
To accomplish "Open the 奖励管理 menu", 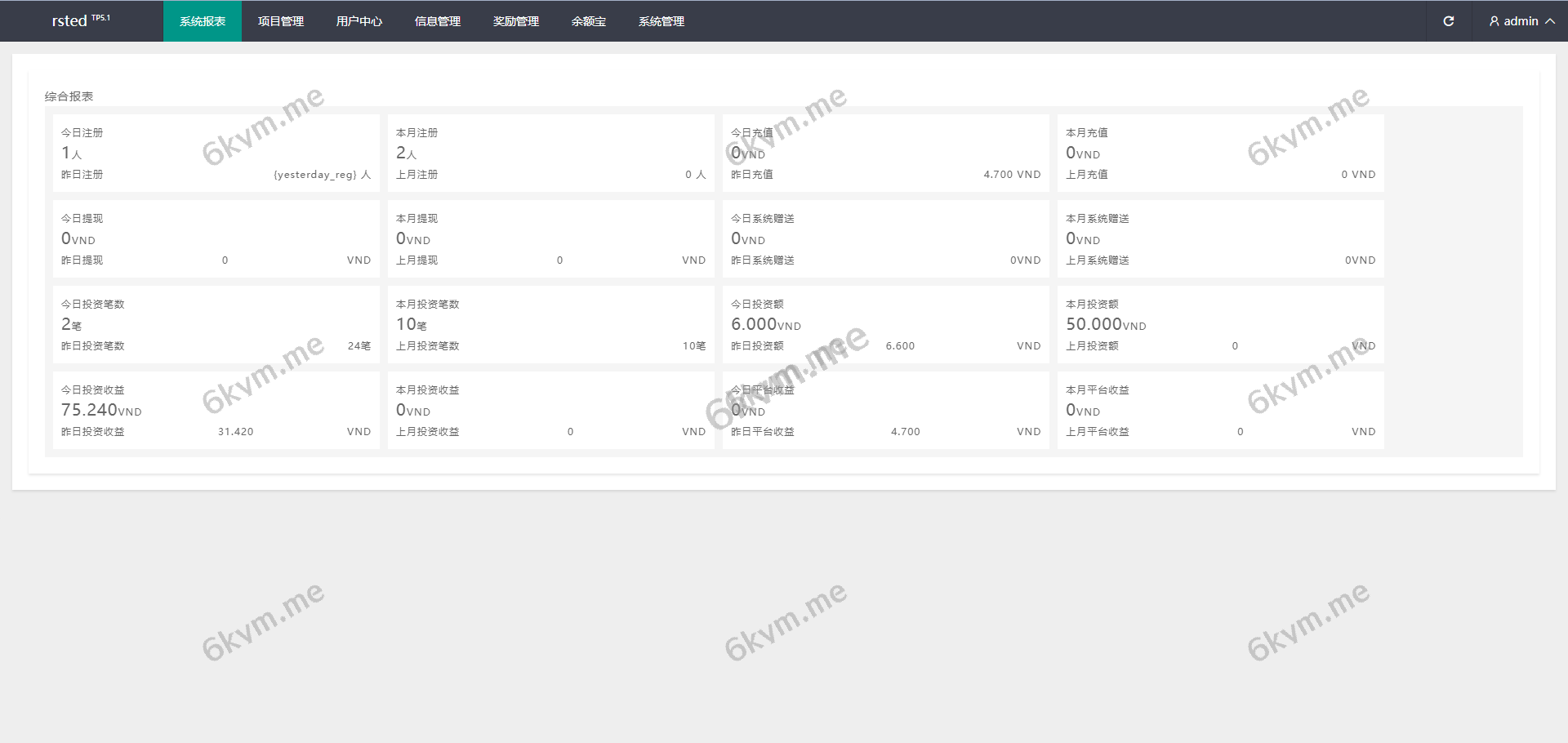I will [x=516, y=21].
